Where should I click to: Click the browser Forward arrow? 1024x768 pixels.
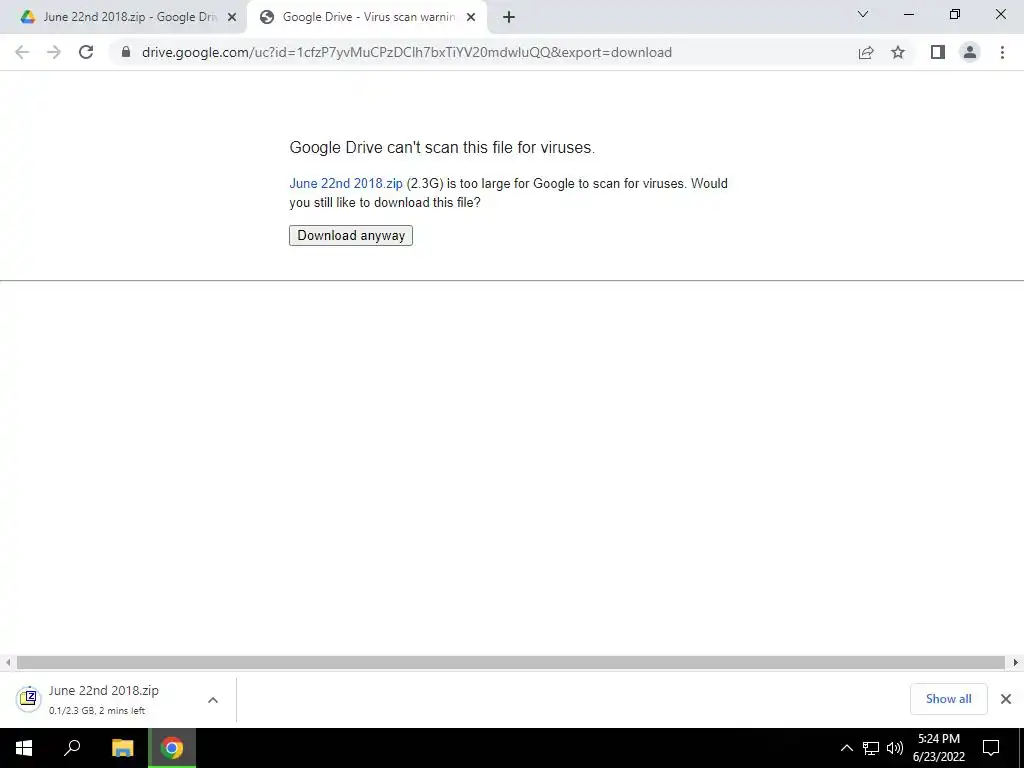coord(54,52)
